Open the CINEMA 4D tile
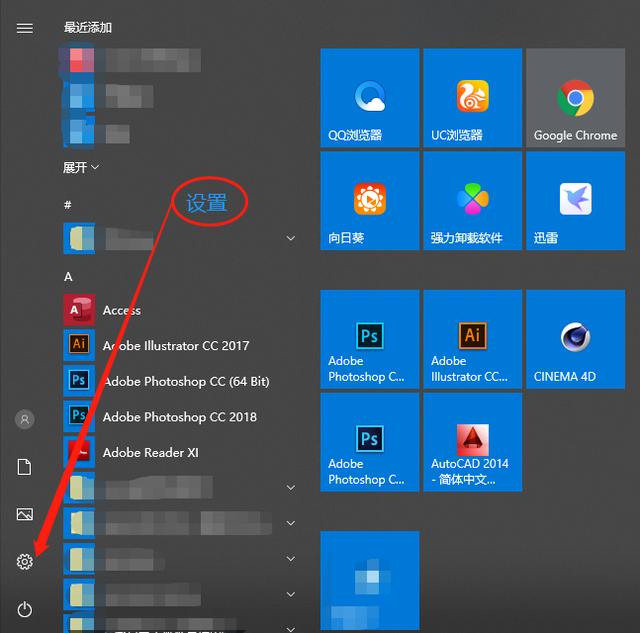 576,339
